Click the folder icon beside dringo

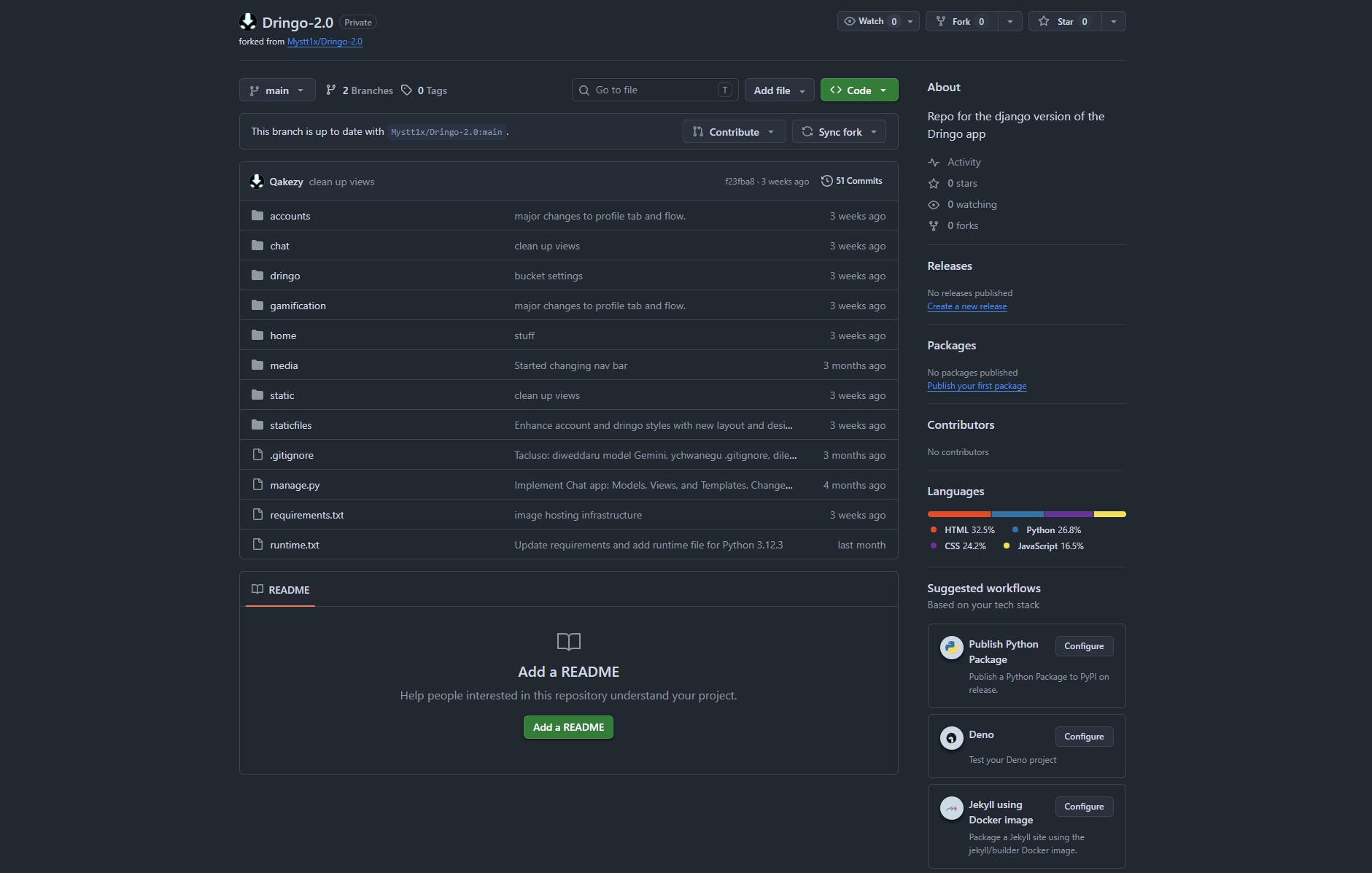257,275
